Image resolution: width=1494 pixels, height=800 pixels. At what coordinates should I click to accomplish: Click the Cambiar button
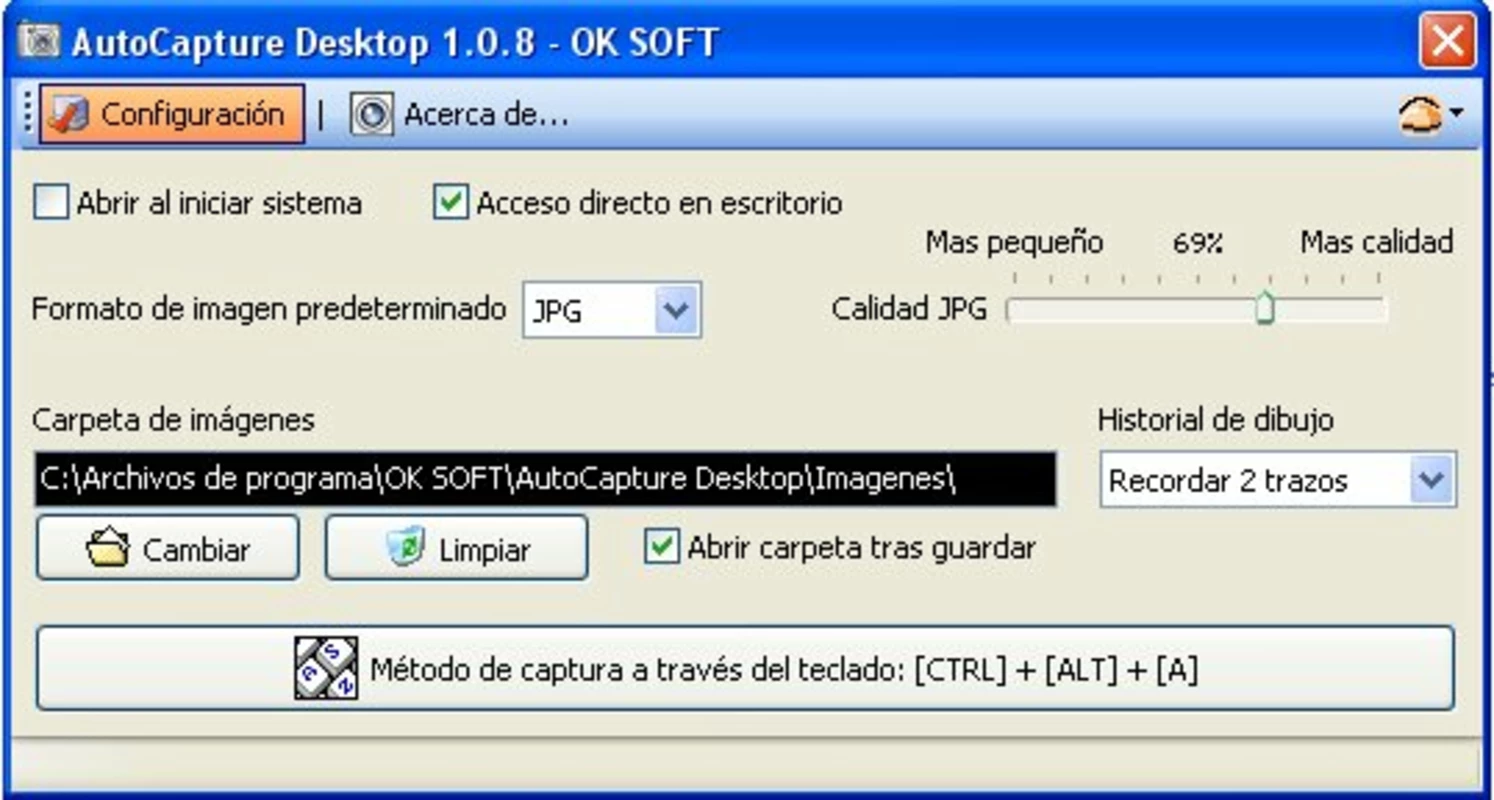(x=168, y=548)
